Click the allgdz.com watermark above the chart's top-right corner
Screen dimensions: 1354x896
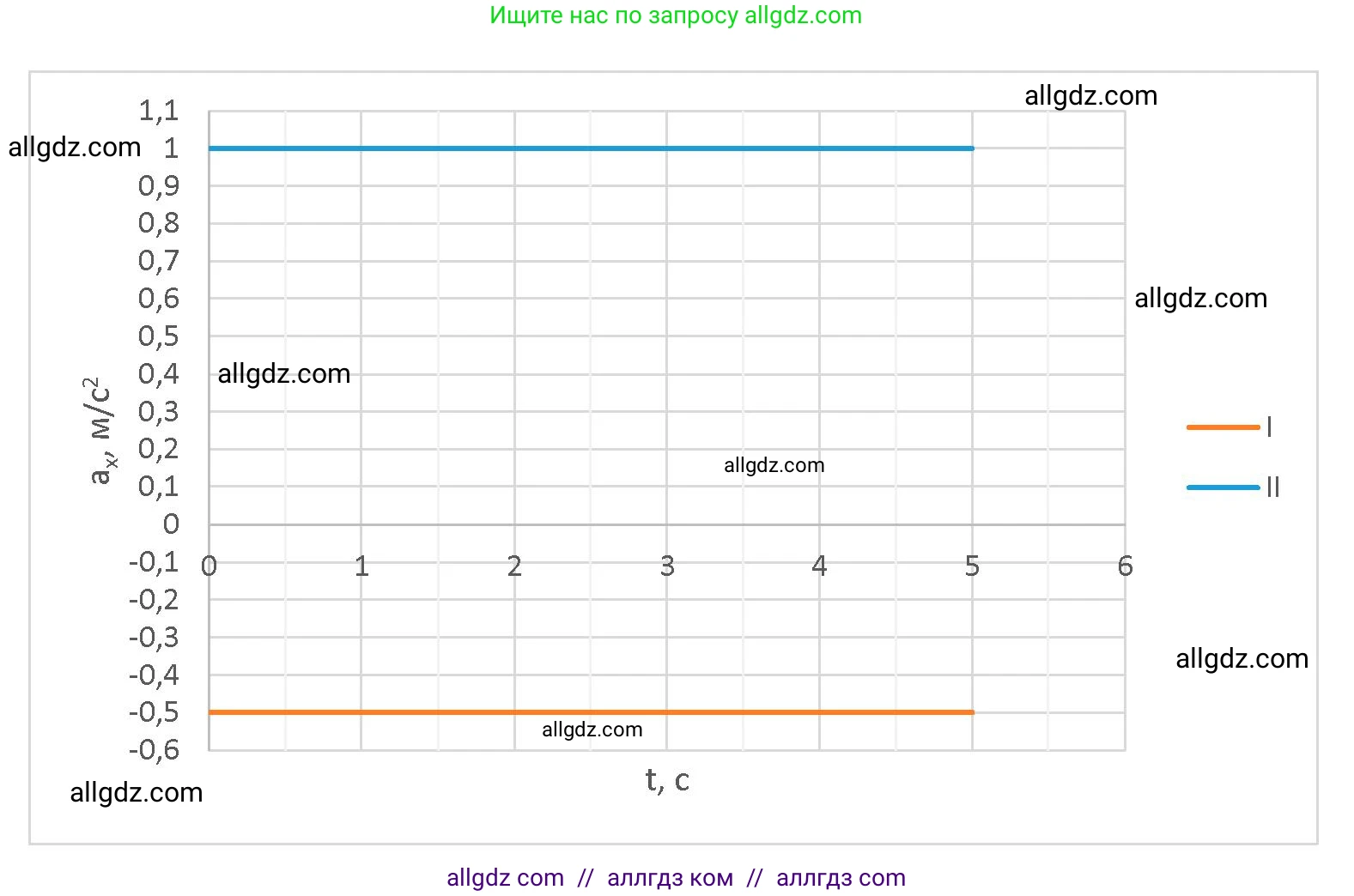1090,95
